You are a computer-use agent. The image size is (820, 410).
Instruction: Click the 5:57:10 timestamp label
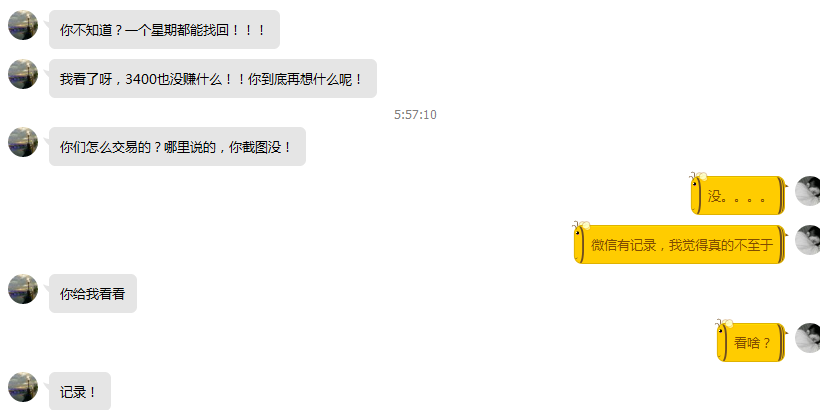pos(415,115)
